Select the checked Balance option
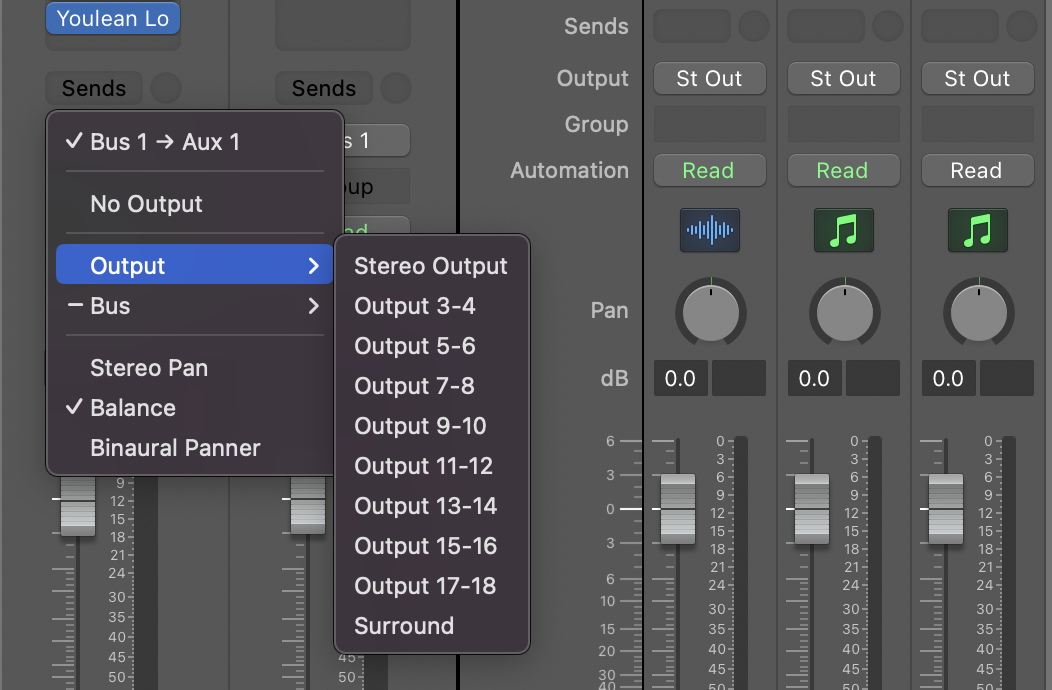 [x=195, y=407]
